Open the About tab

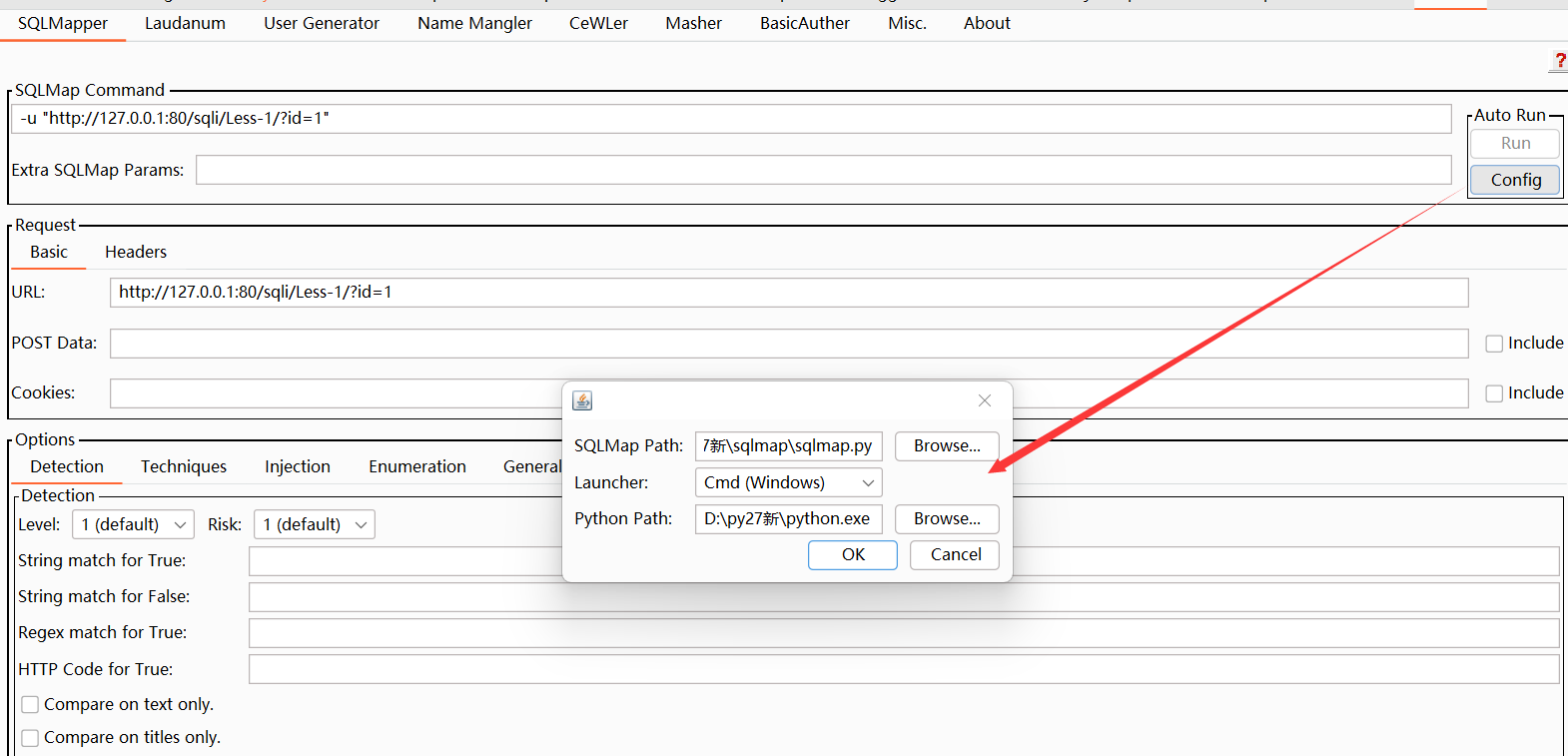[987, 23]
